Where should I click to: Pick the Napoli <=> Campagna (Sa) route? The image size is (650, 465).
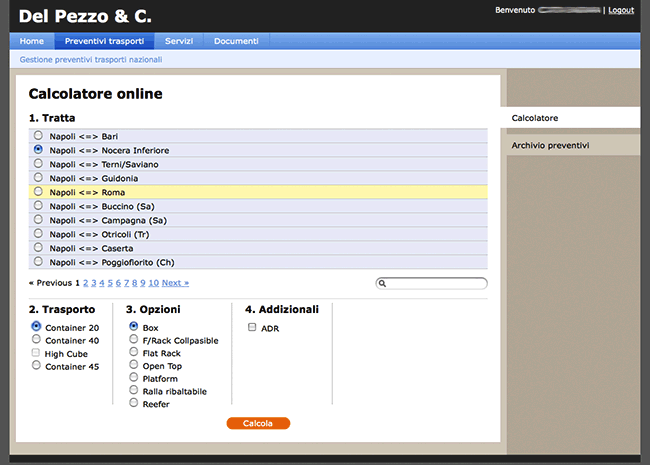[38, 219]
